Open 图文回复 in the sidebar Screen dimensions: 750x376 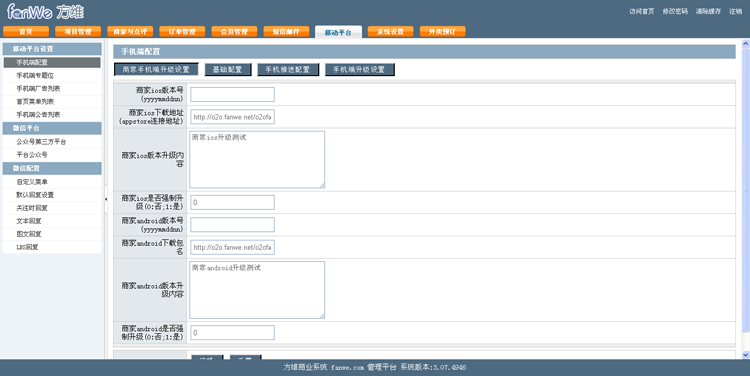pos(52,233)
